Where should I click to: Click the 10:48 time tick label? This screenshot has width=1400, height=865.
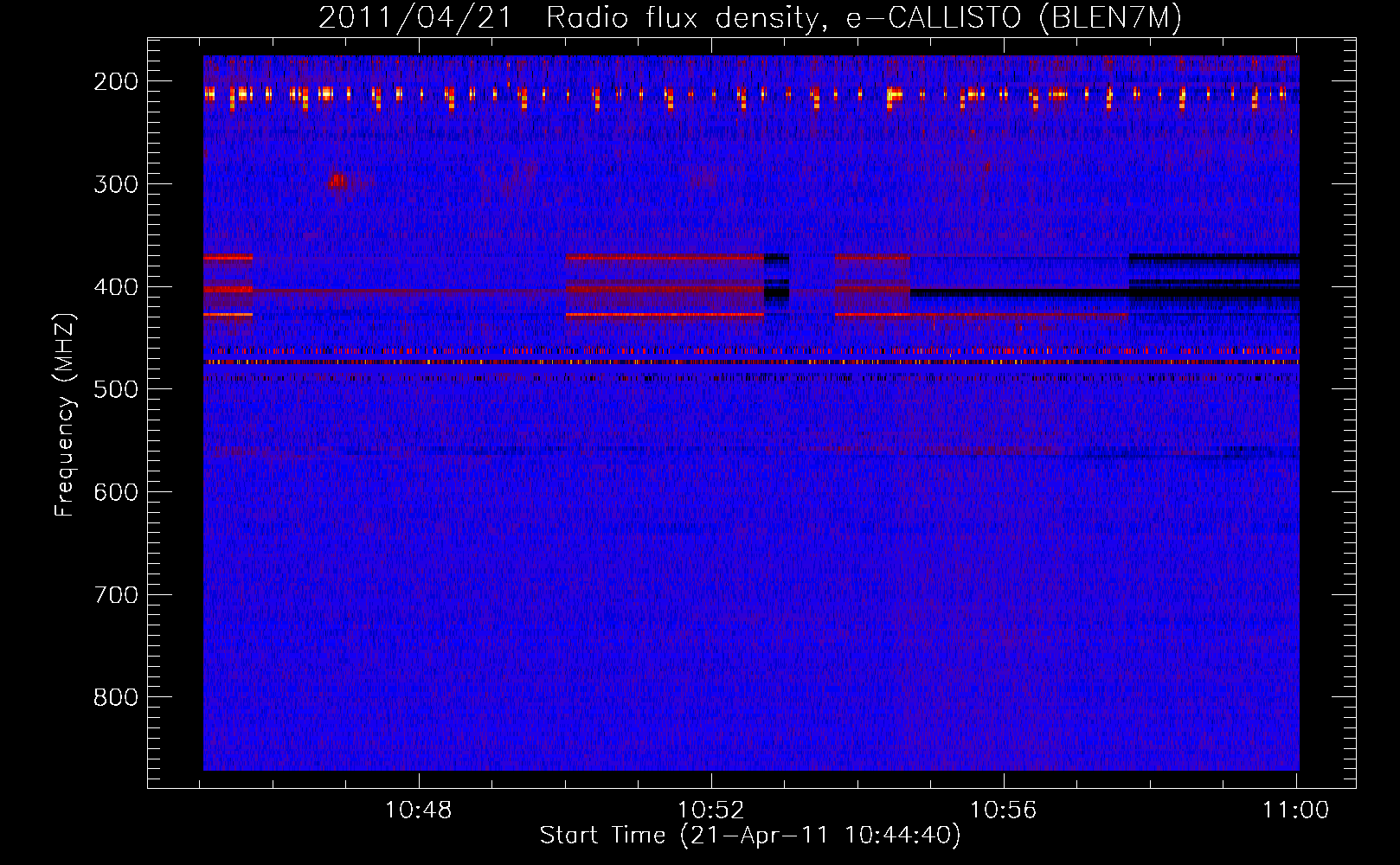pos(419,811)
